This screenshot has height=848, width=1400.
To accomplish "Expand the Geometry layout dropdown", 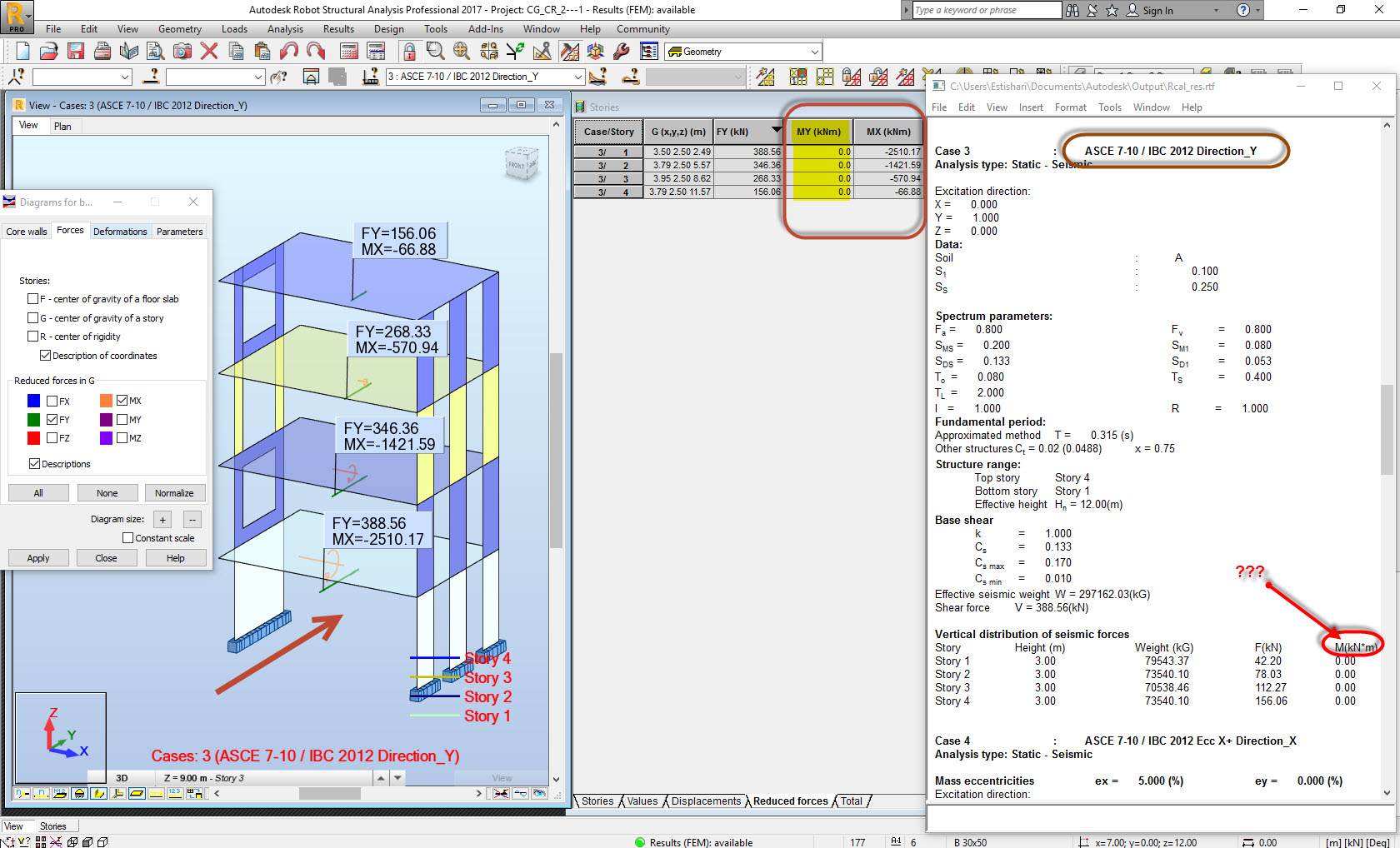I will [x=814, y=52].
